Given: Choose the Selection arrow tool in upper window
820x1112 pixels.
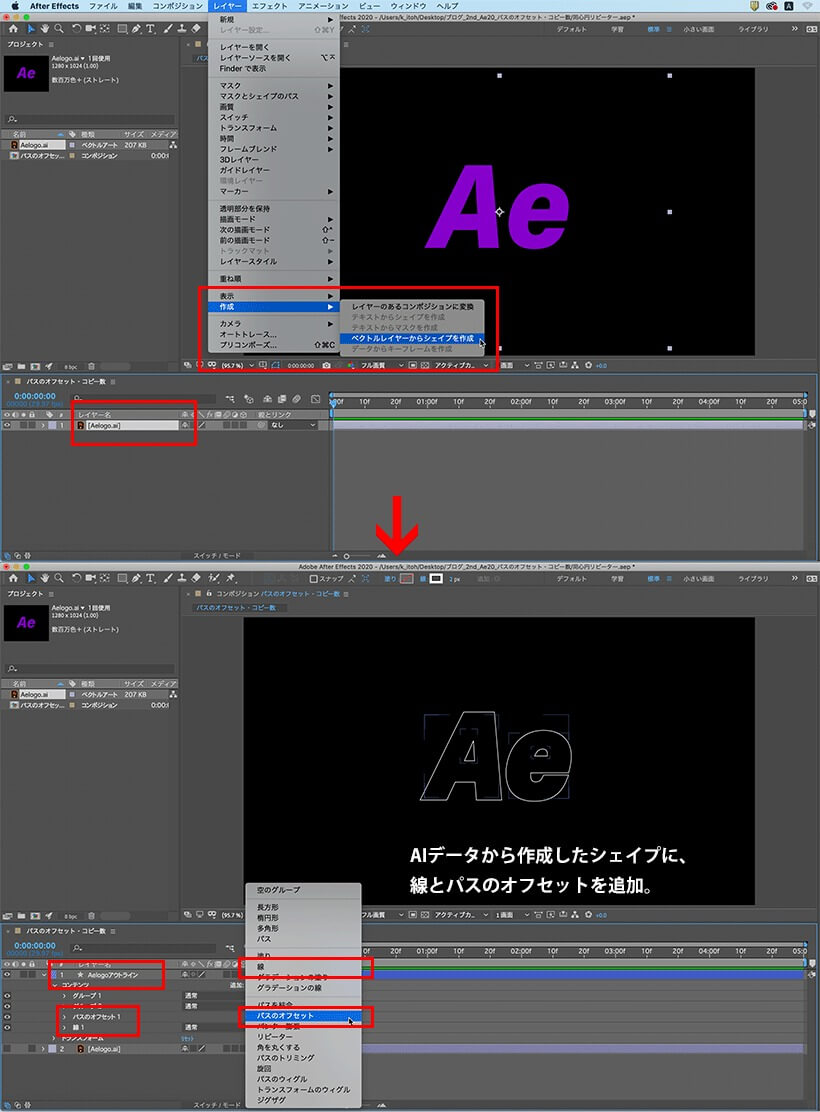Looking at the screenshot, I should (31, 29).
